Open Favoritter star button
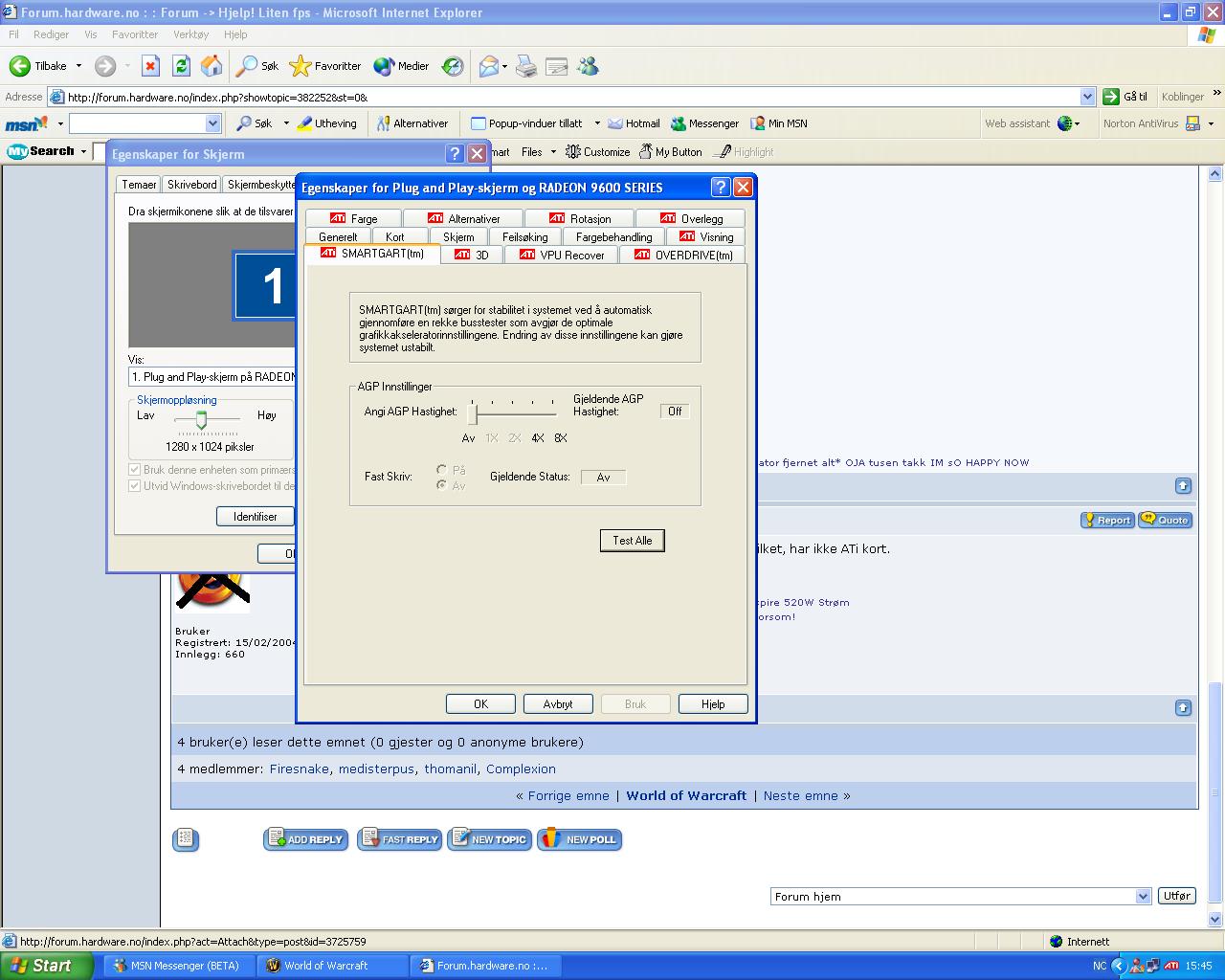 tap(325, 66)
